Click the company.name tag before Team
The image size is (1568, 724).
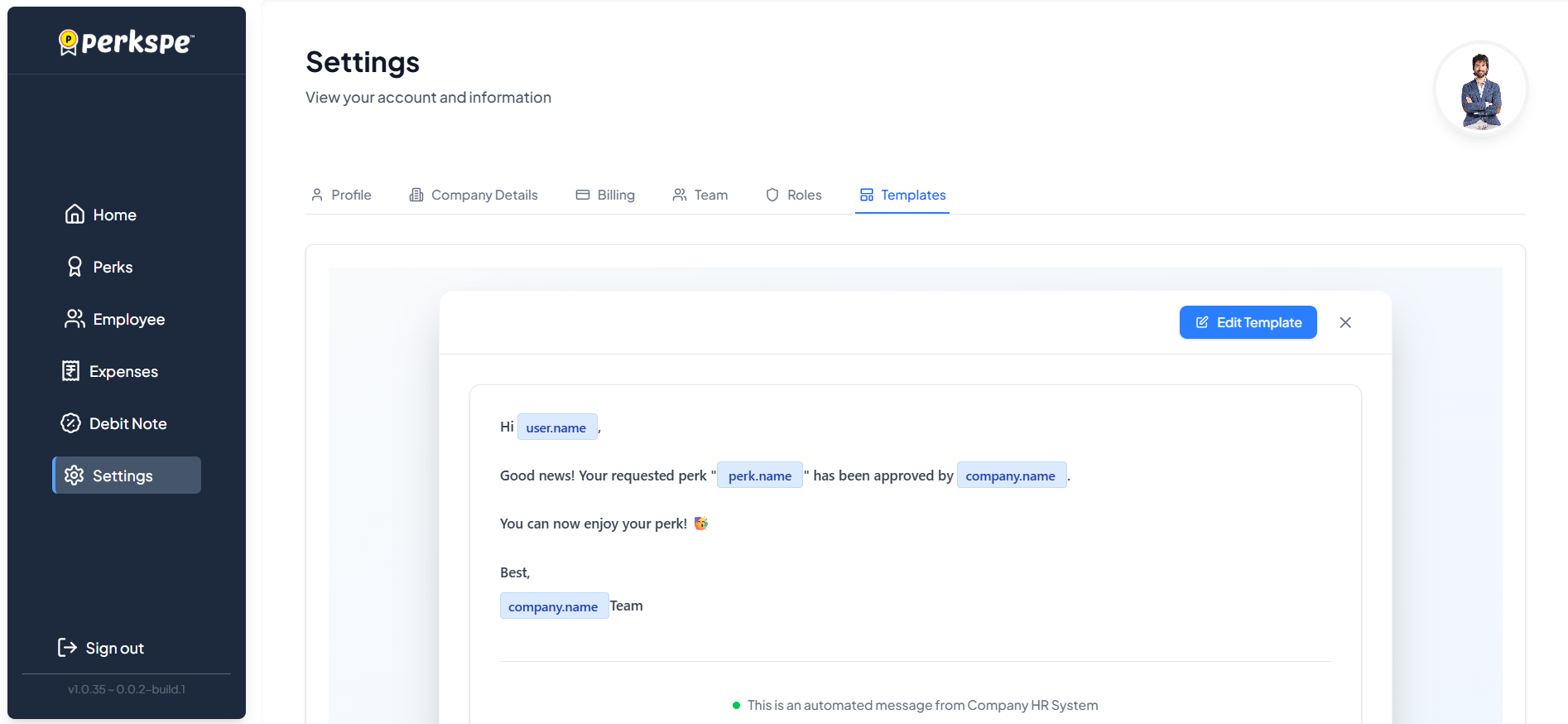coord(553,606)
